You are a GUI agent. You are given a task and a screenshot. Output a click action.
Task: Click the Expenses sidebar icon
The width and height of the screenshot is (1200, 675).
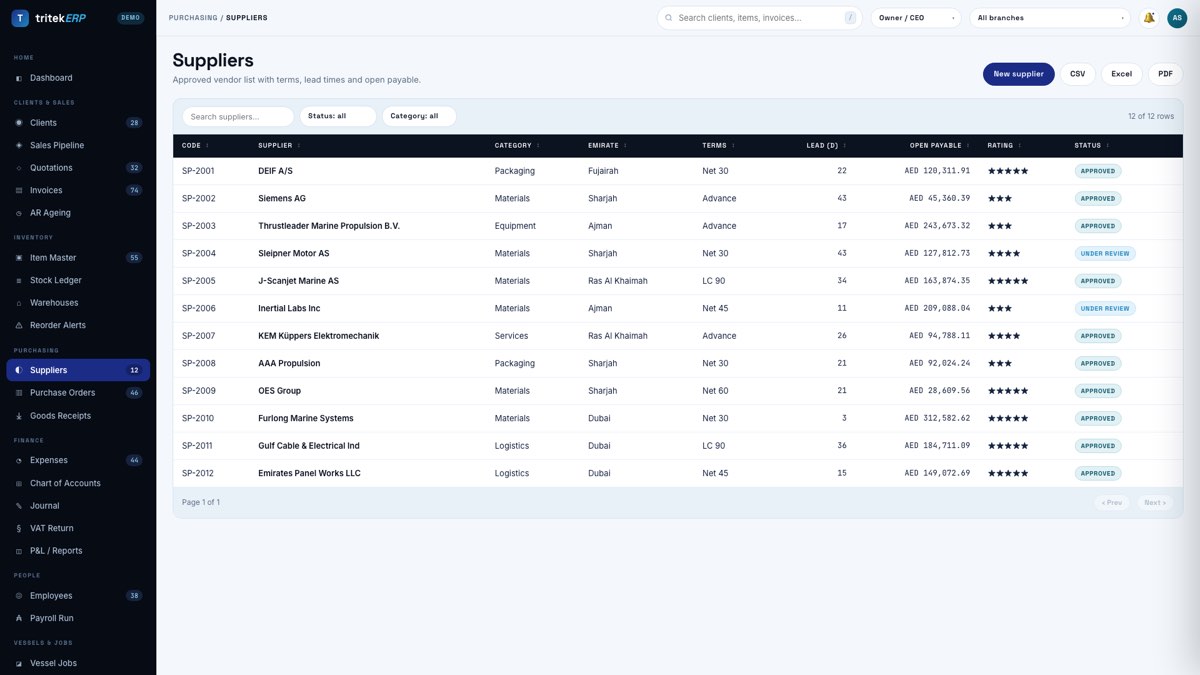(19, 461)
